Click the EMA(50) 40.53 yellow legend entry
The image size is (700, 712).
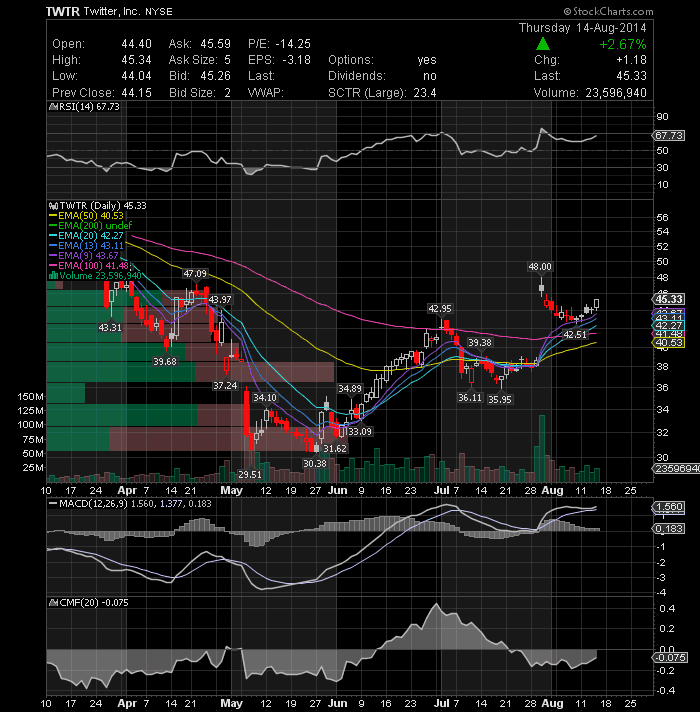[x=86, y=216]
